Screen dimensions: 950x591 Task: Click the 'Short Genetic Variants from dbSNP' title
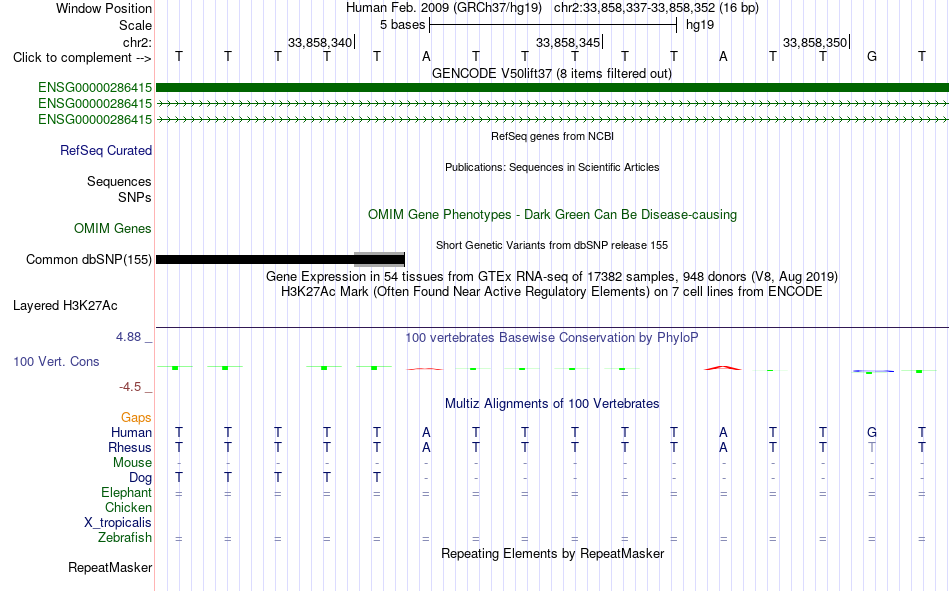click(x=552, y=245)
